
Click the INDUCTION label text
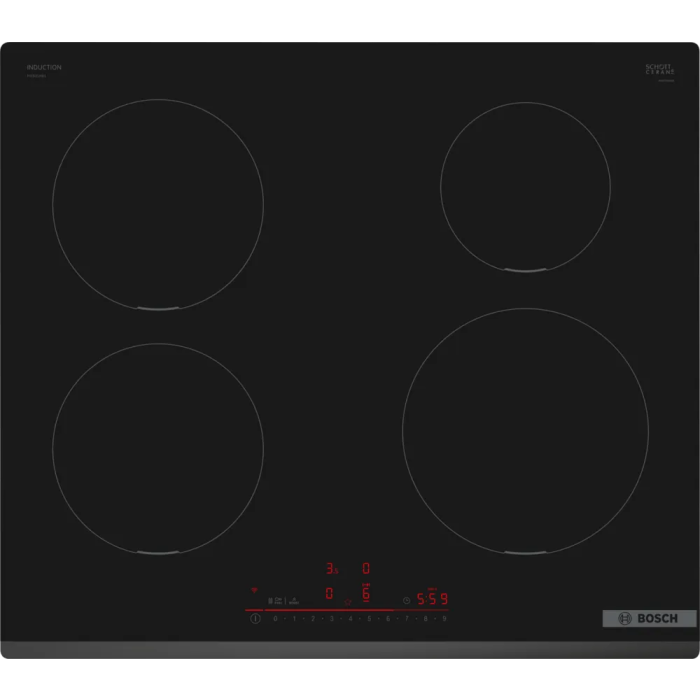click(44, 67)
